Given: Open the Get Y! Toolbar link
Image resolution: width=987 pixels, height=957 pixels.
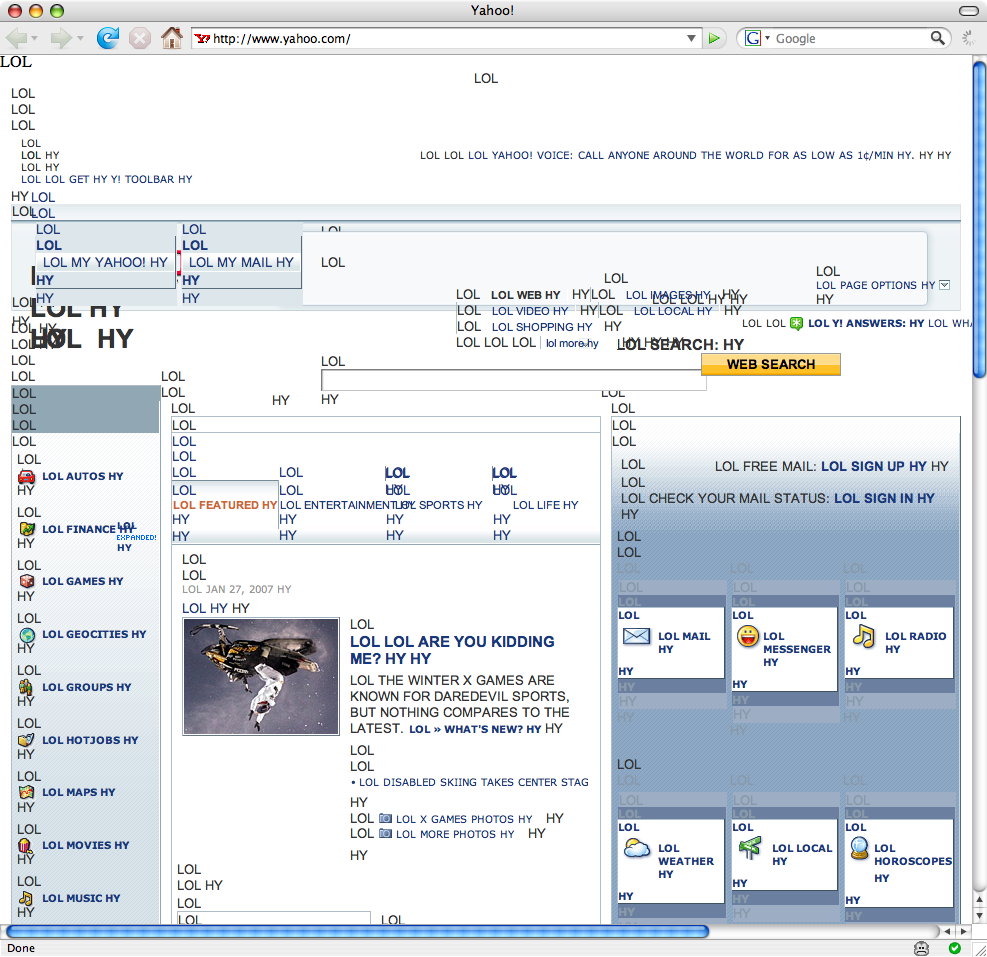Looking at the screenshot, I should point(107,179).
